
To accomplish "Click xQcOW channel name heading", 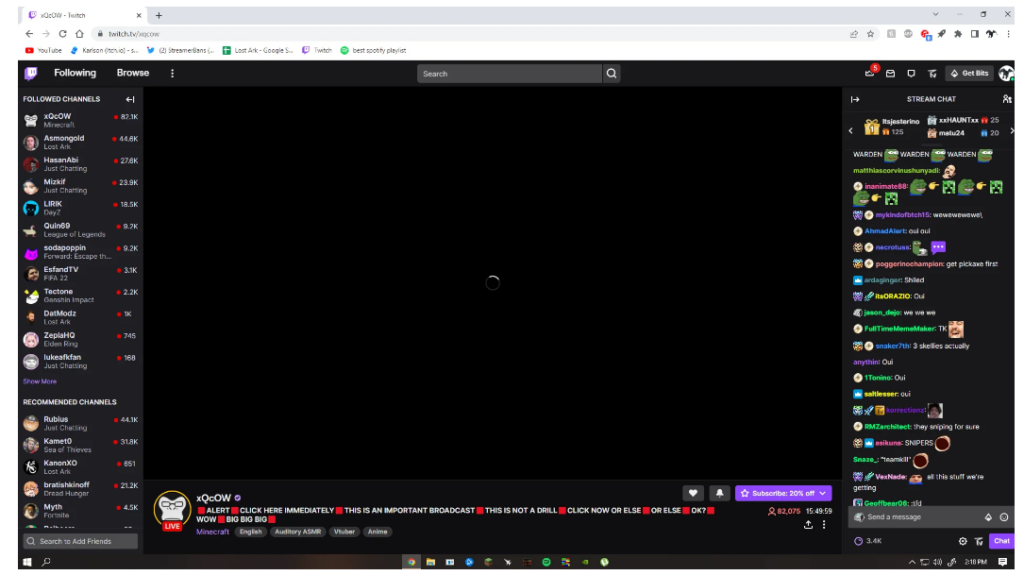I will (214, 498).
